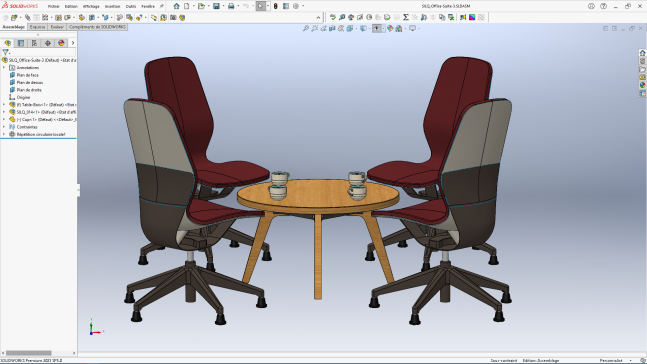Expand the Table-Bois<1> component node
Image resolution: width=647 pixels, height=364 pixels.
(x=4, y=105)
